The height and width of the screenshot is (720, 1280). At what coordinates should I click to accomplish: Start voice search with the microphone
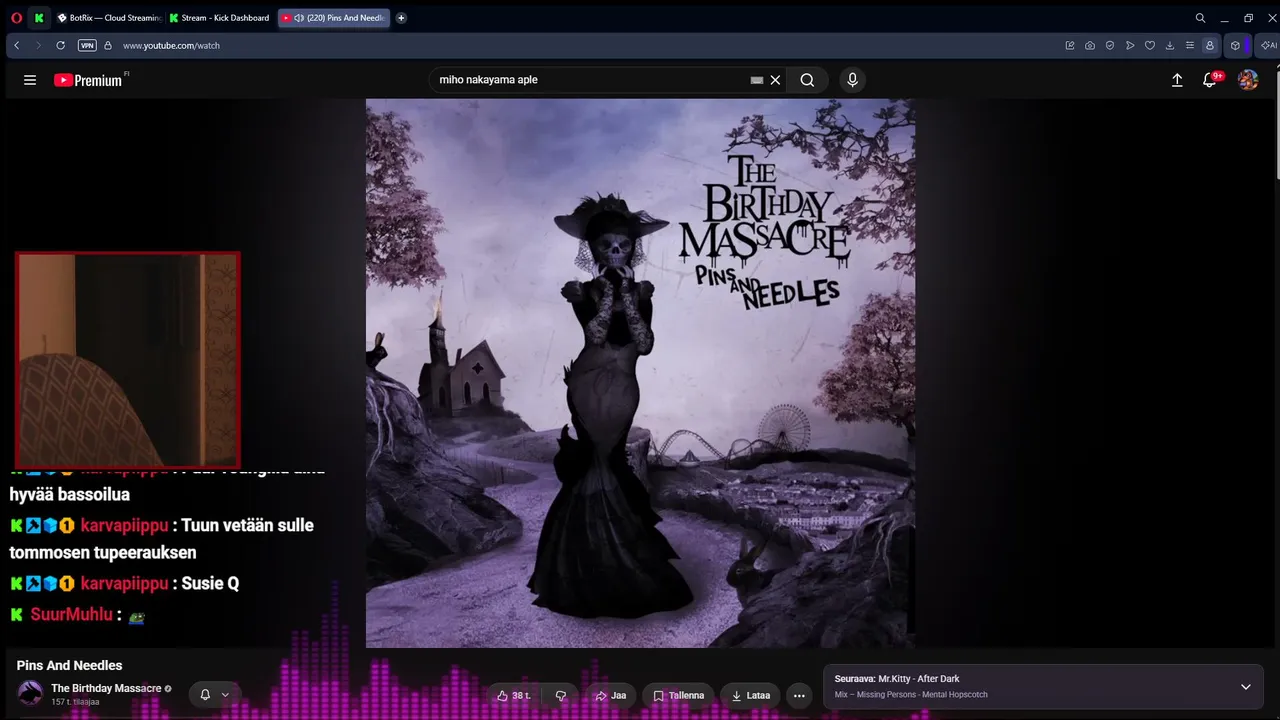tap(852, 80)
